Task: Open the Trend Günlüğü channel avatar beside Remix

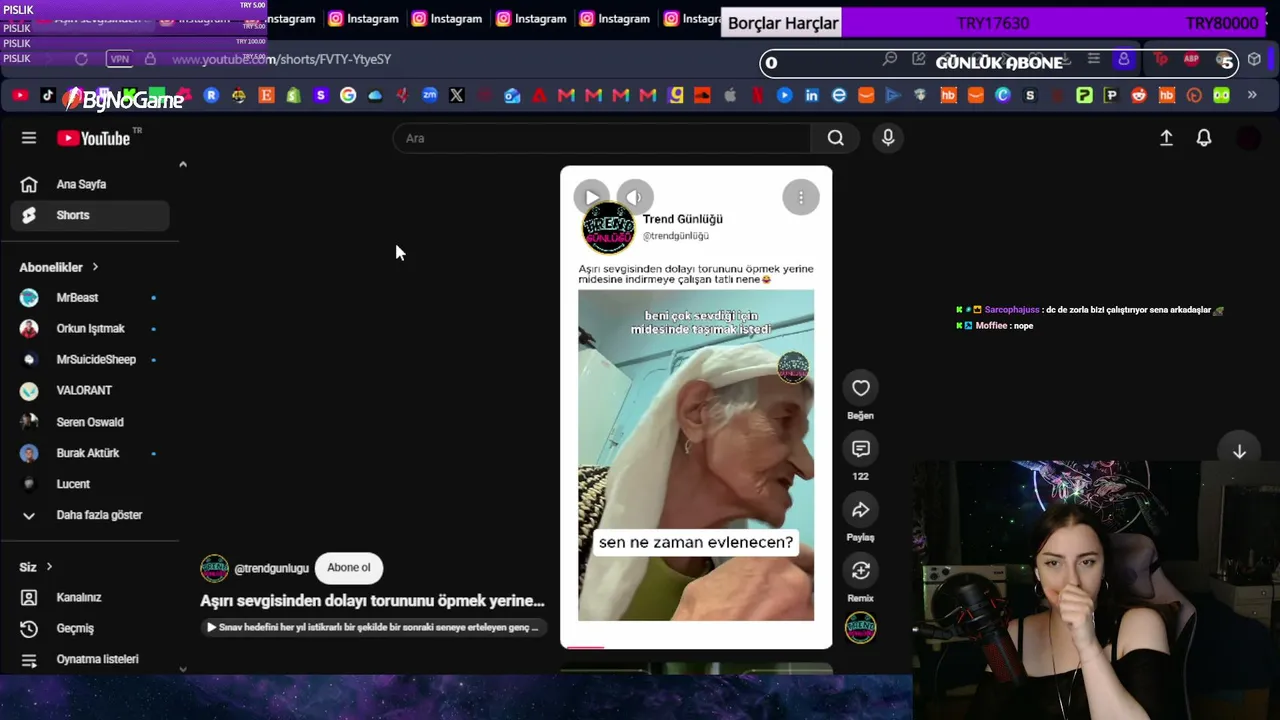Action: click(861, 628)
